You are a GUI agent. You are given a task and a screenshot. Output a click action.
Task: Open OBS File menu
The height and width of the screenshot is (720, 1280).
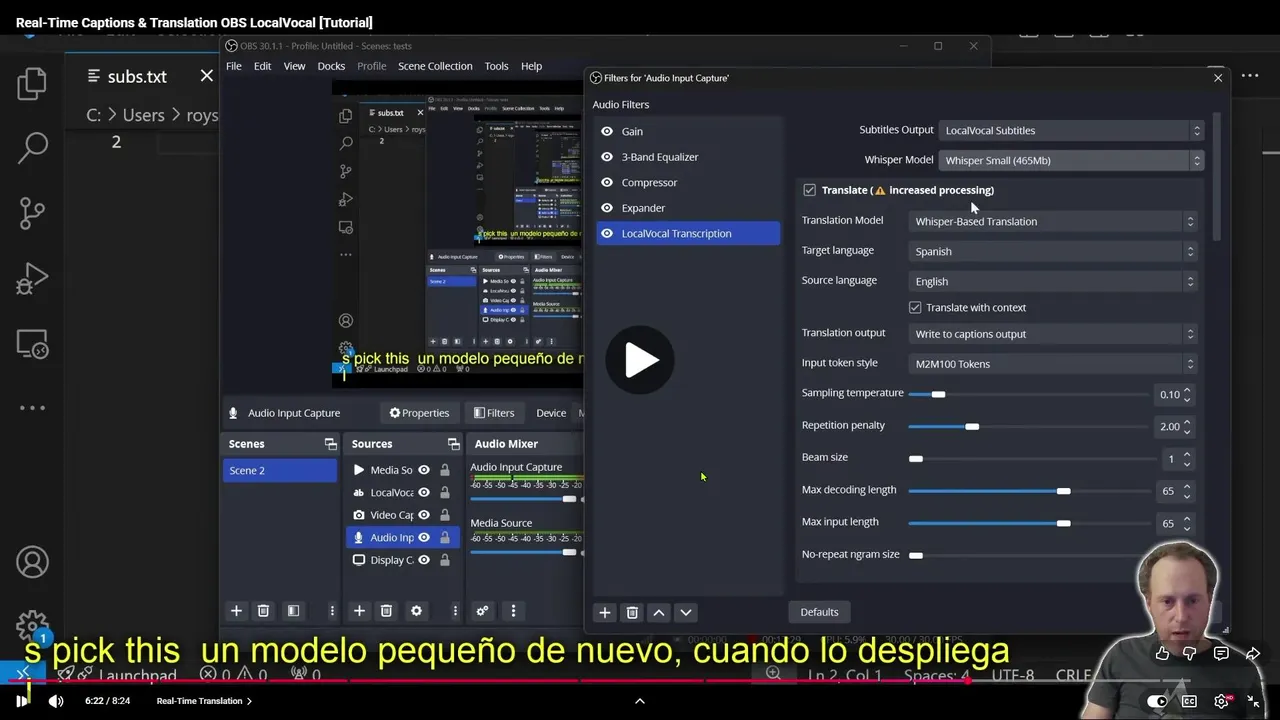click(x=233, y=66)
